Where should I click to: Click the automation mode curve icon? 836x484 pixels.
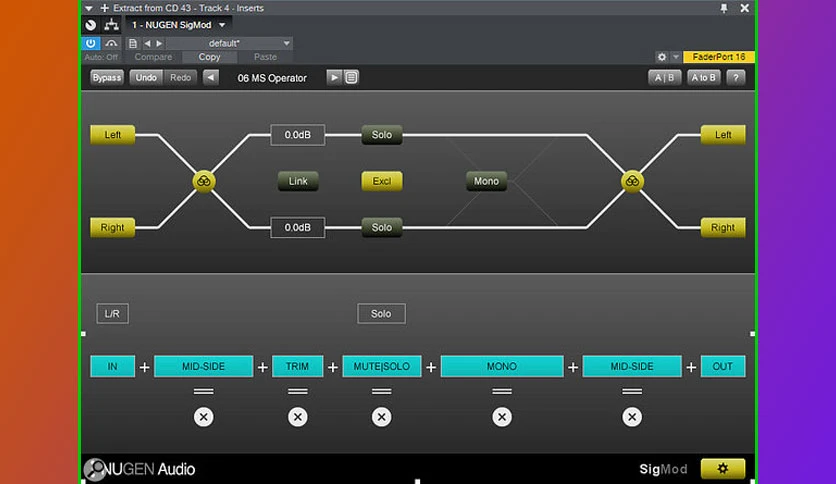[x=111, y=43]
